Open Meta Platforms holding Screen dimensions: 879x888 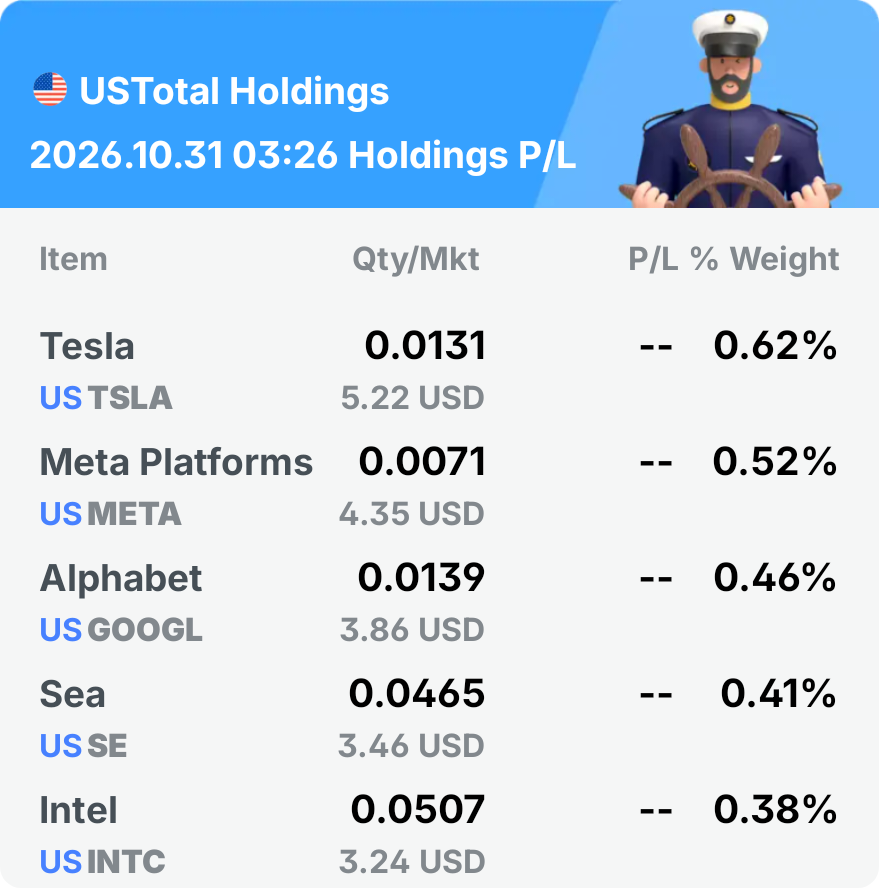pyautogui.click(x=440, y=486)
